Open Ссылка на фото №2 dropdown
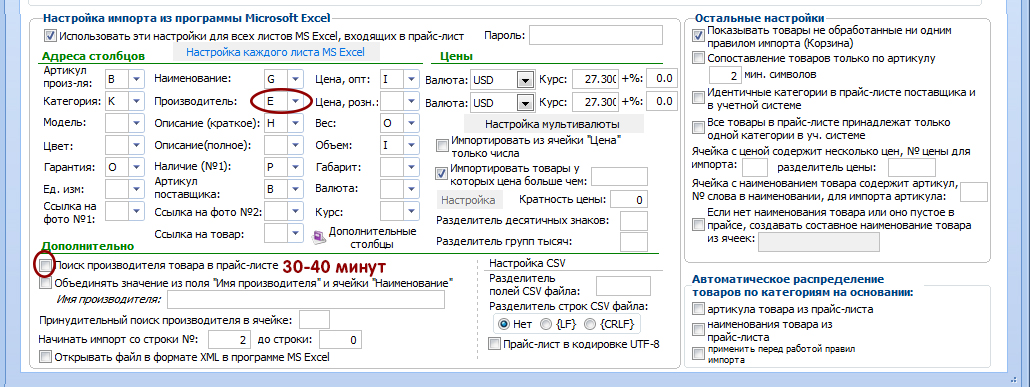 [x=296, y=211]
